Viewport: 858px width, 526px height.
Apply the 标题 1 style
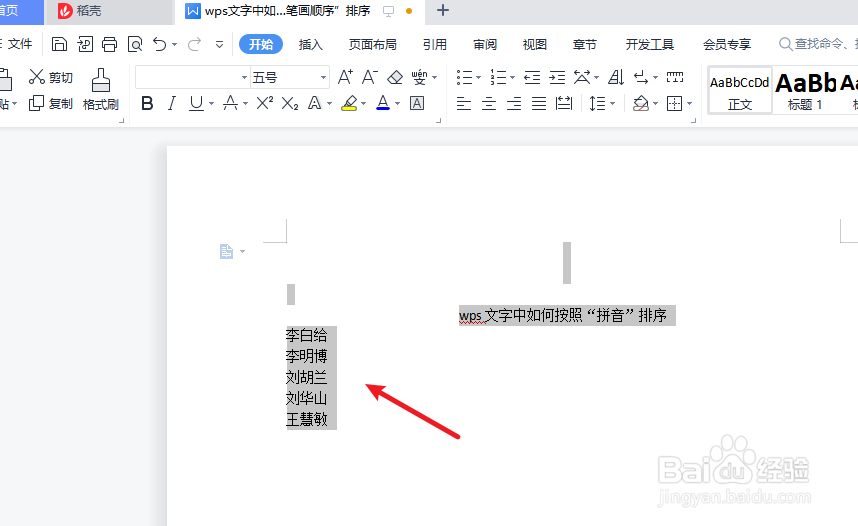[805, 91]
